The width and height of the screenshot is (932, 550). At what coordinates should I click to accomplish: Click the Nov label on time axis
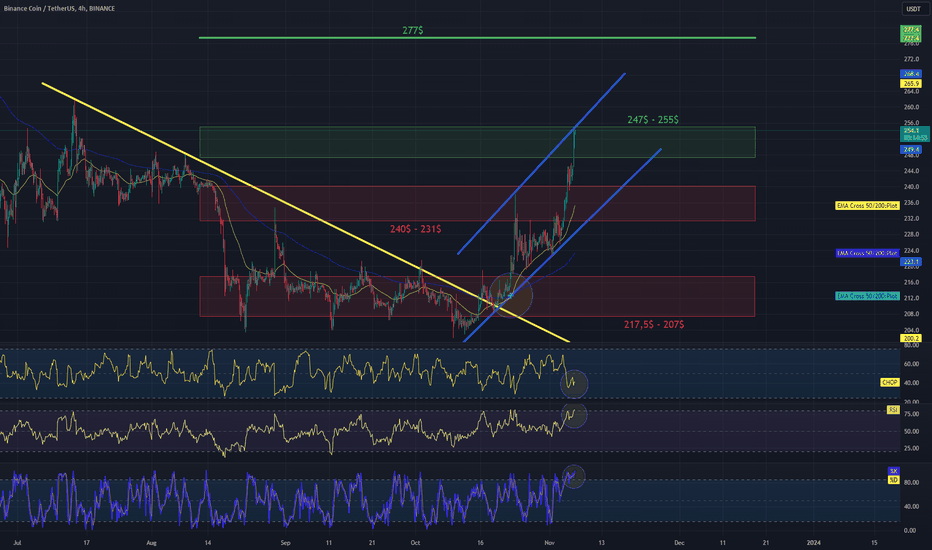click(x=549, y=543)
